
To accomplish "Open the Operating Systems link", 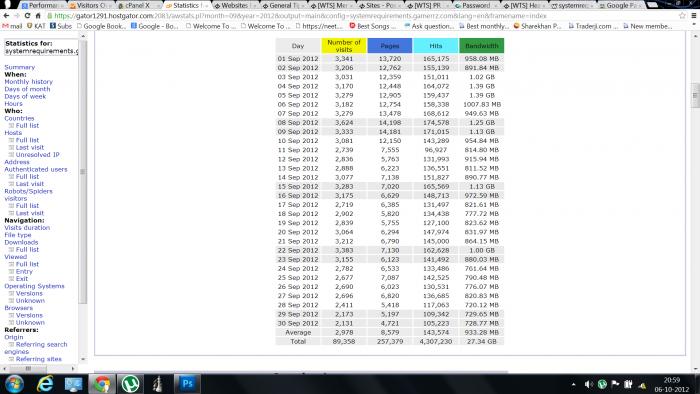I will (34, 286).
